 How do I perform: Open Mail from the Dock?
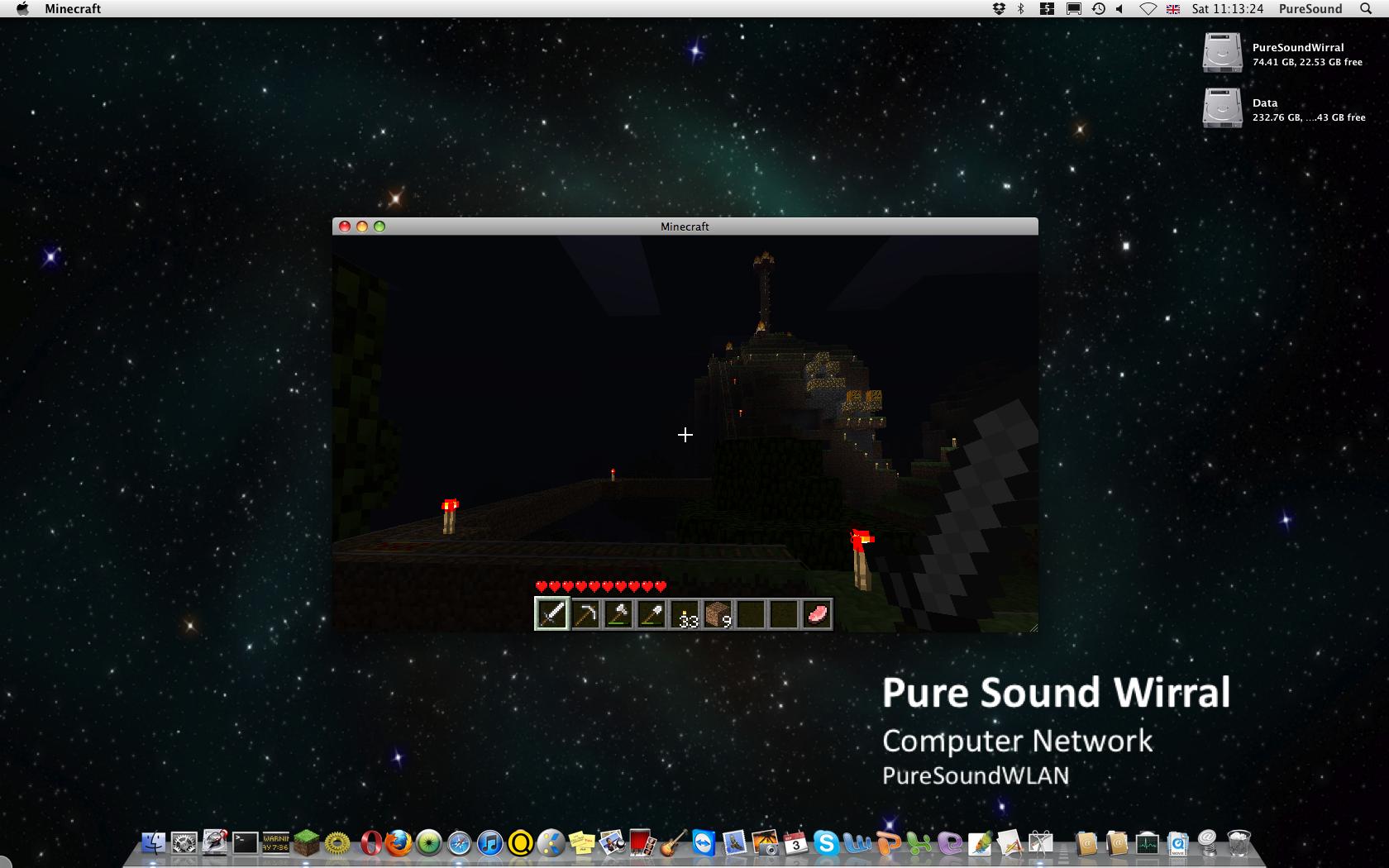click(734, 842)
